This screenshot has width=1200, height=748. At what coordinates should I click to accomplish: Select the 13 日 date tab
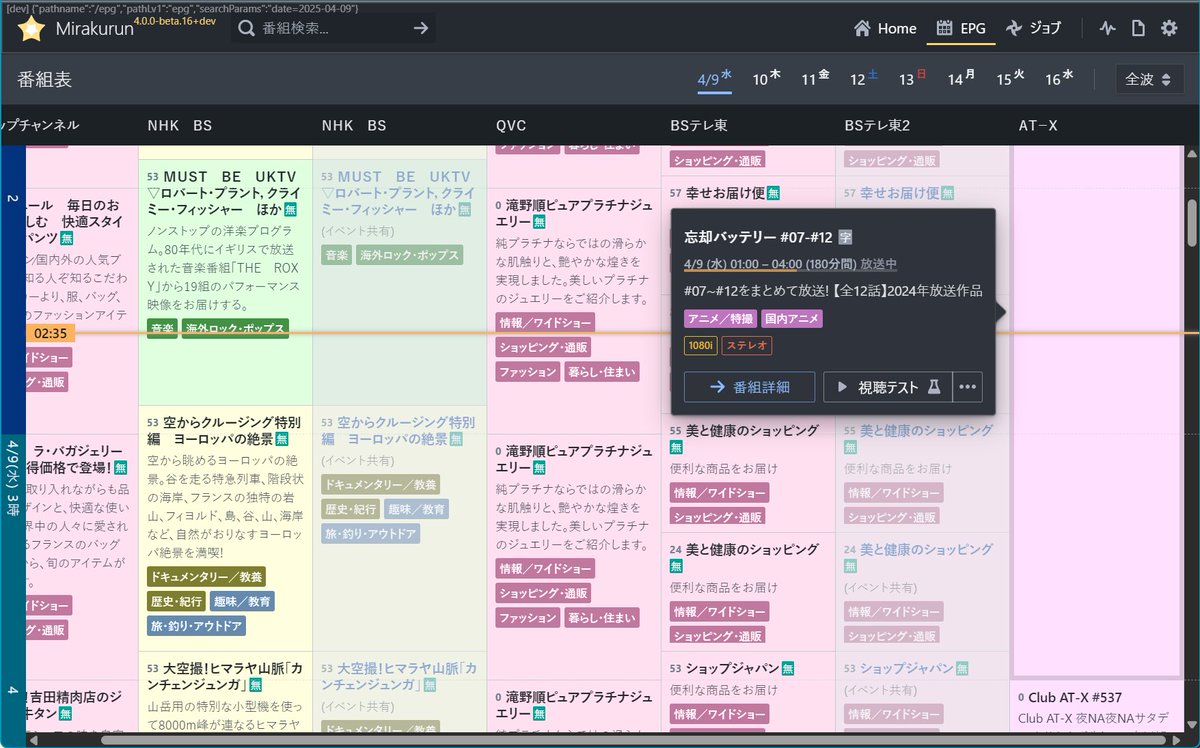tap(912, 78)
